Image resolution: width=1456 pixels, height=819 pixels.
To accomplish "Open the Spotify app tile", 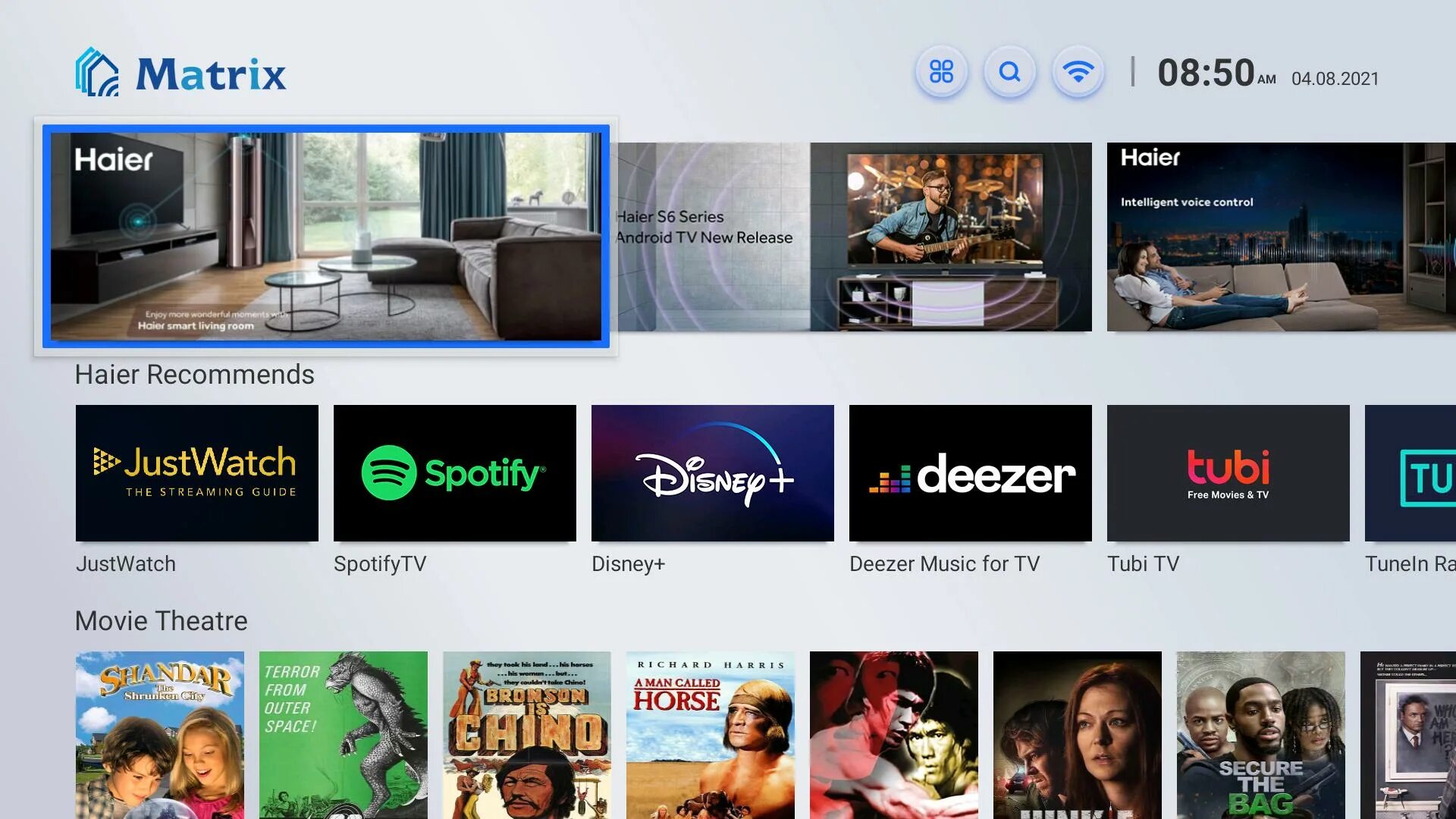I will click(x=455, y=472).
